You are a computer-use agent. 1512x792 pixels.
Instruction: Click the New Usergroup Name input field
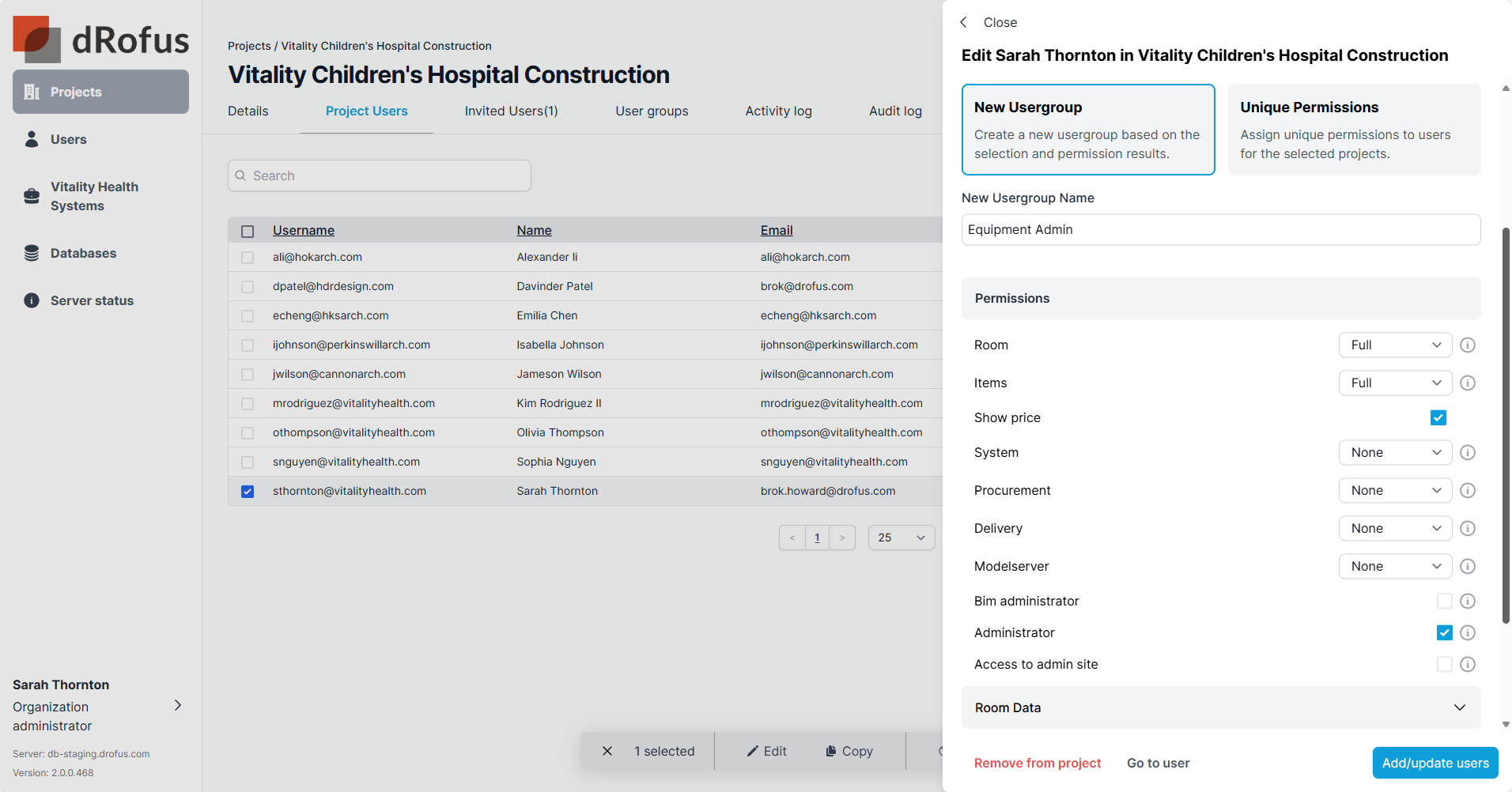1221,229
